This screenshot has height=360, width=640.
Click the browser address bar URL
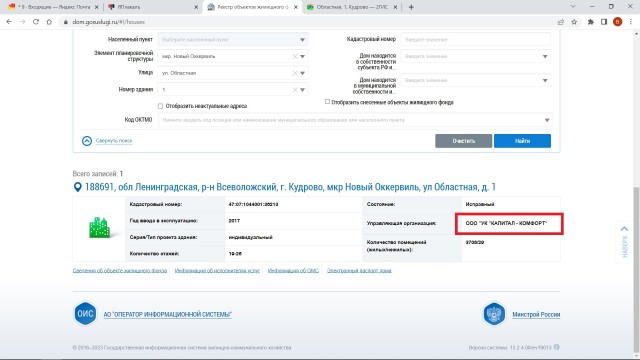[x=108, y=22]
